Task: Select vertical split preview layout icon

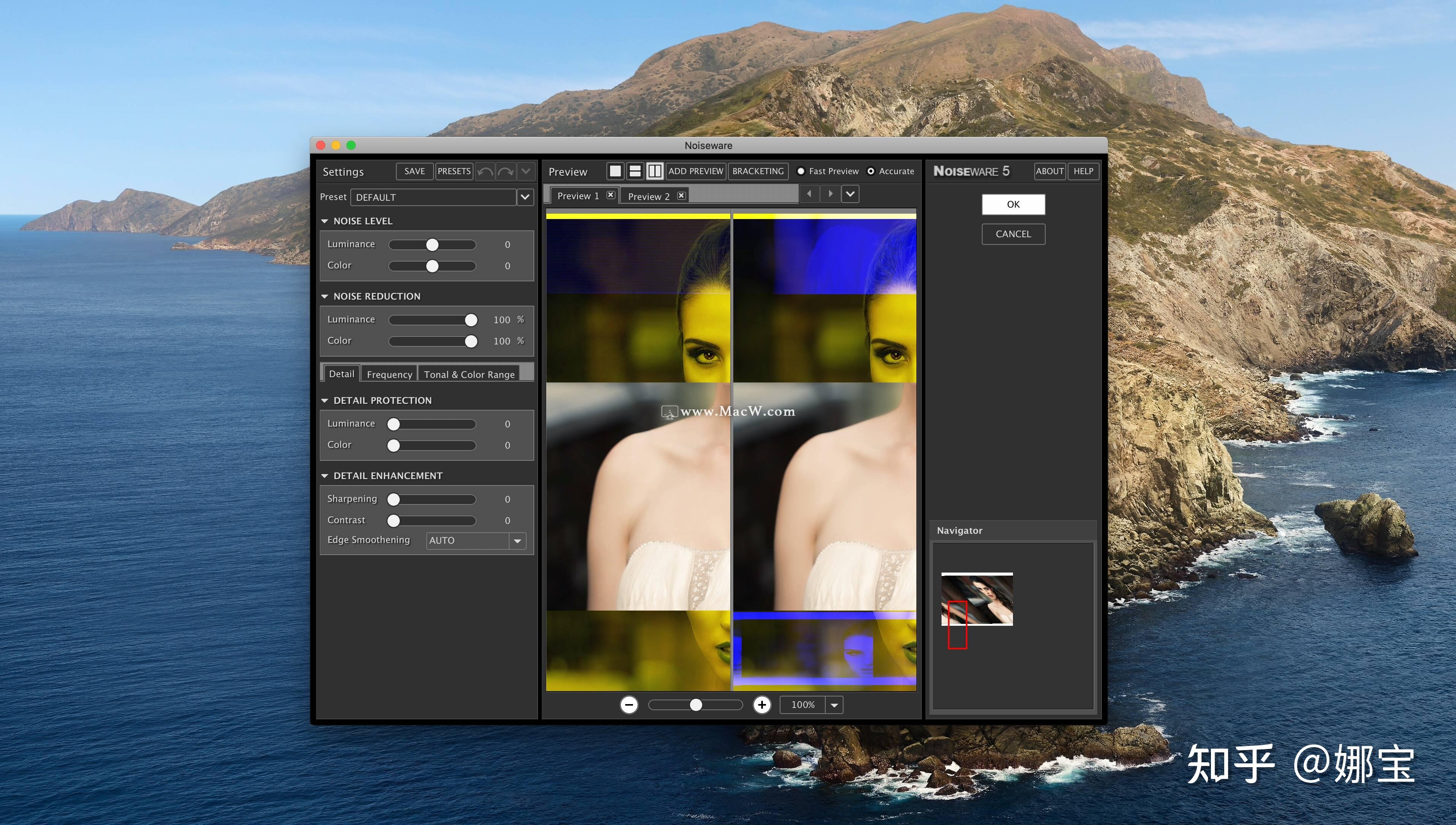Action: coord(655,171)
